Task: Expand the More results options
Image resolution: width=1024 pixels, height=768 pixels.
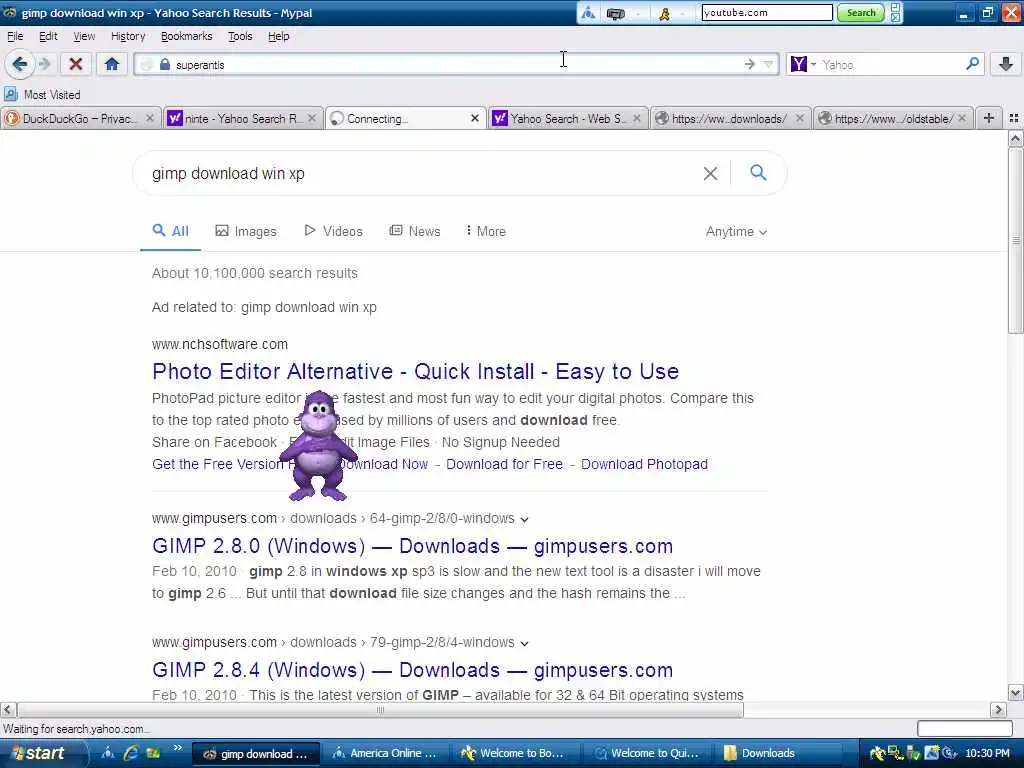Action: (486, 231)
